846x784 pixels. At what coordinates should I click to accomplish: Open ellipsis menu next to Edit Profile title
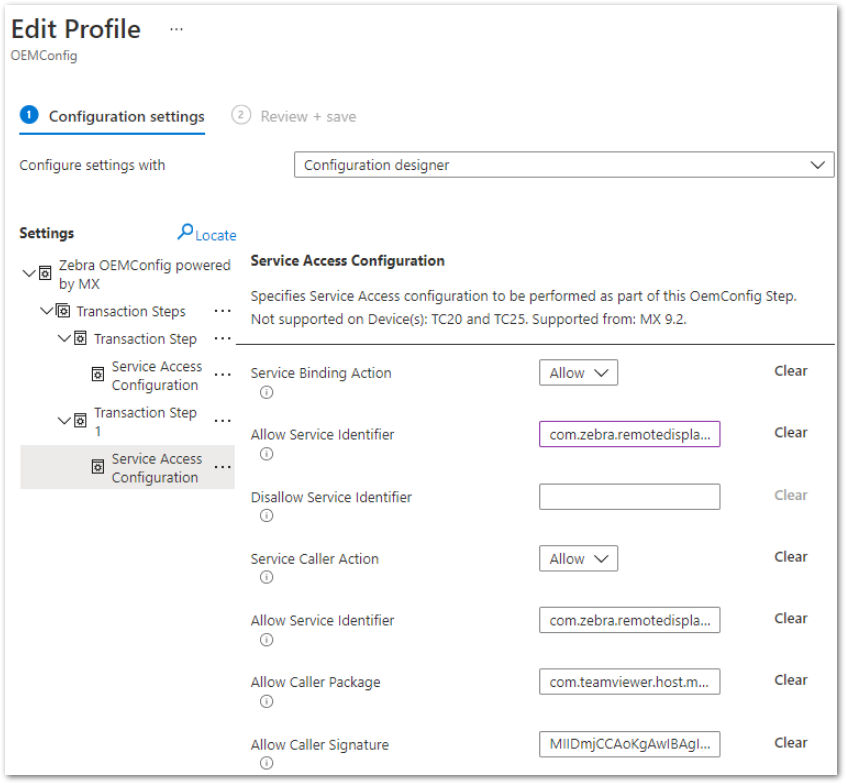(176, 29)
